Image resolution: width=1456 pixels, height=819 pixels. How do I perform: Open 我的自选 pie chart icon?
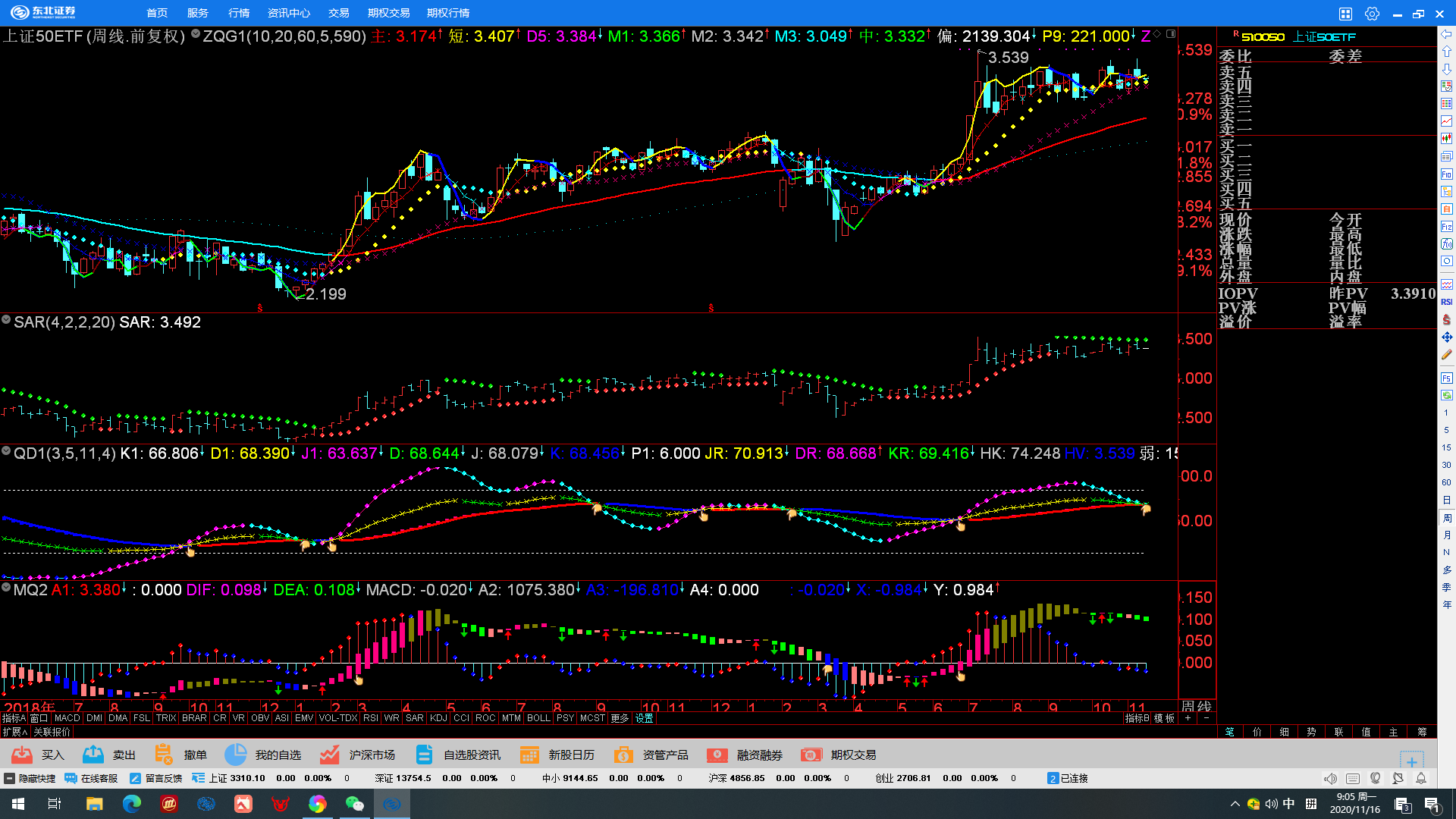pyautogui.click(x=235, y=755)
